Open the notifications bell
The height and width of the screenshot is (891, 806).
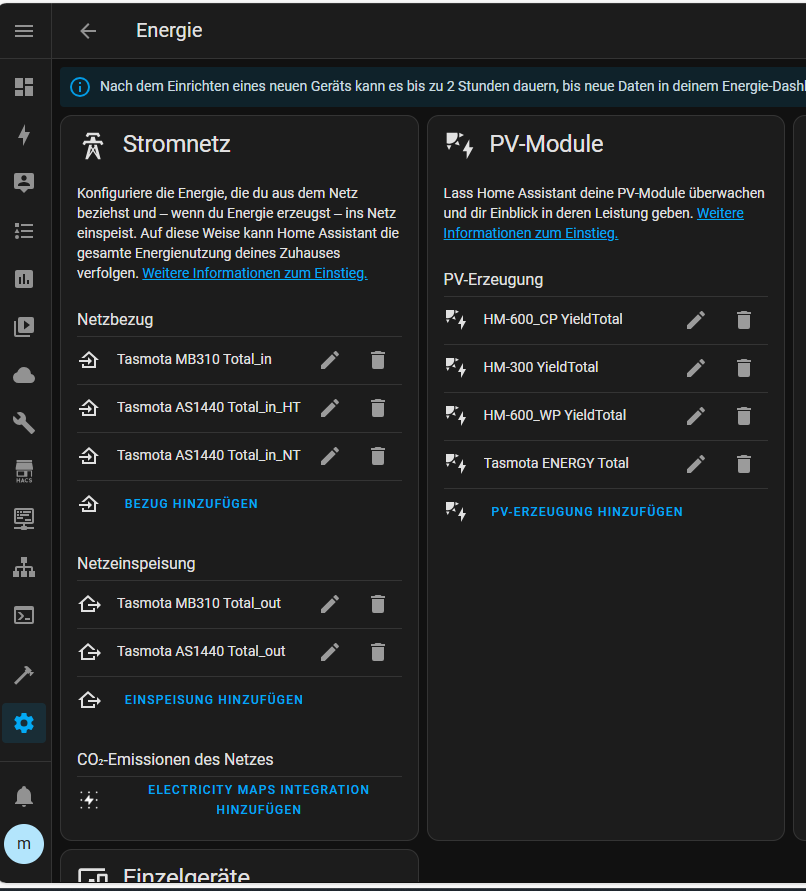(24, 796)
